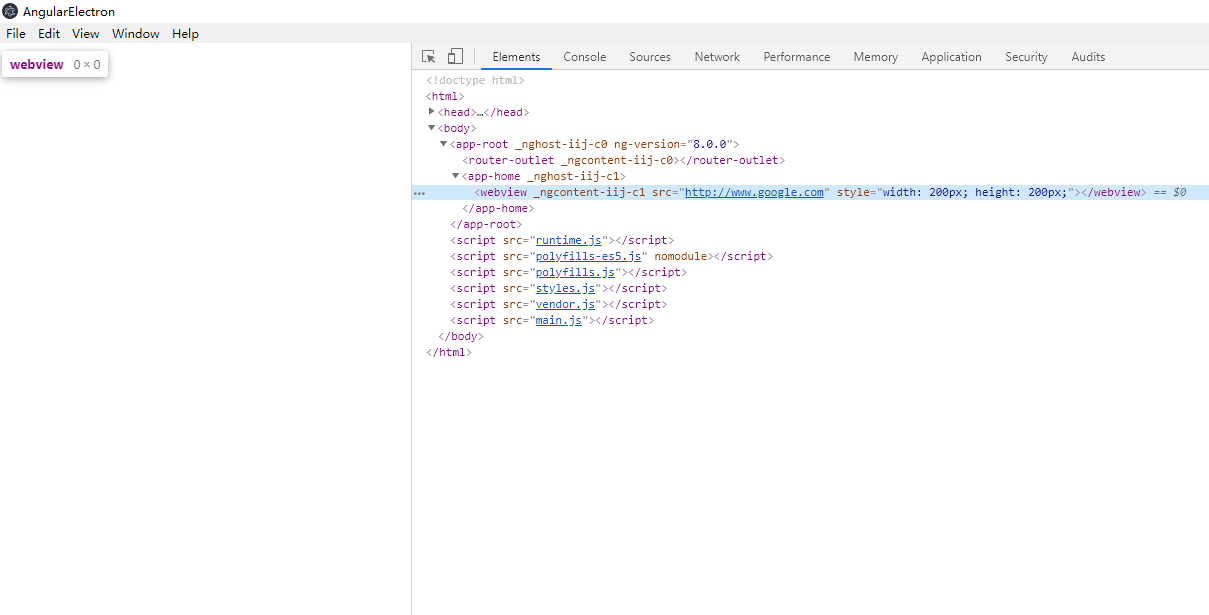Switch to the Console tab
The image size is (1209, 615).
click(584, 57)
